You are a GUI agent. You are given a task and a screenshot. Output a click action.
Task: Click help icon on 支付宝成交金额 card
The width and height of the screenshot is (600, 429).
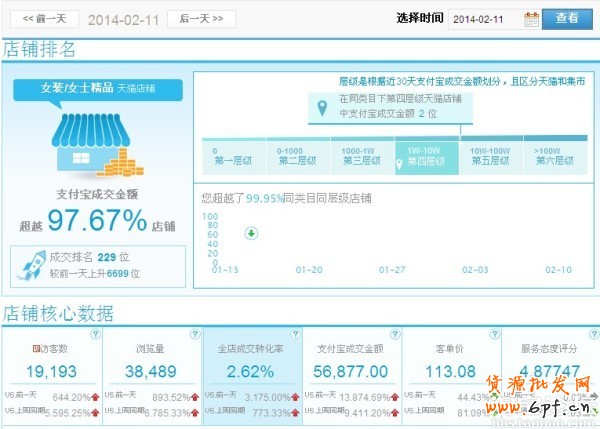point(393,334)
